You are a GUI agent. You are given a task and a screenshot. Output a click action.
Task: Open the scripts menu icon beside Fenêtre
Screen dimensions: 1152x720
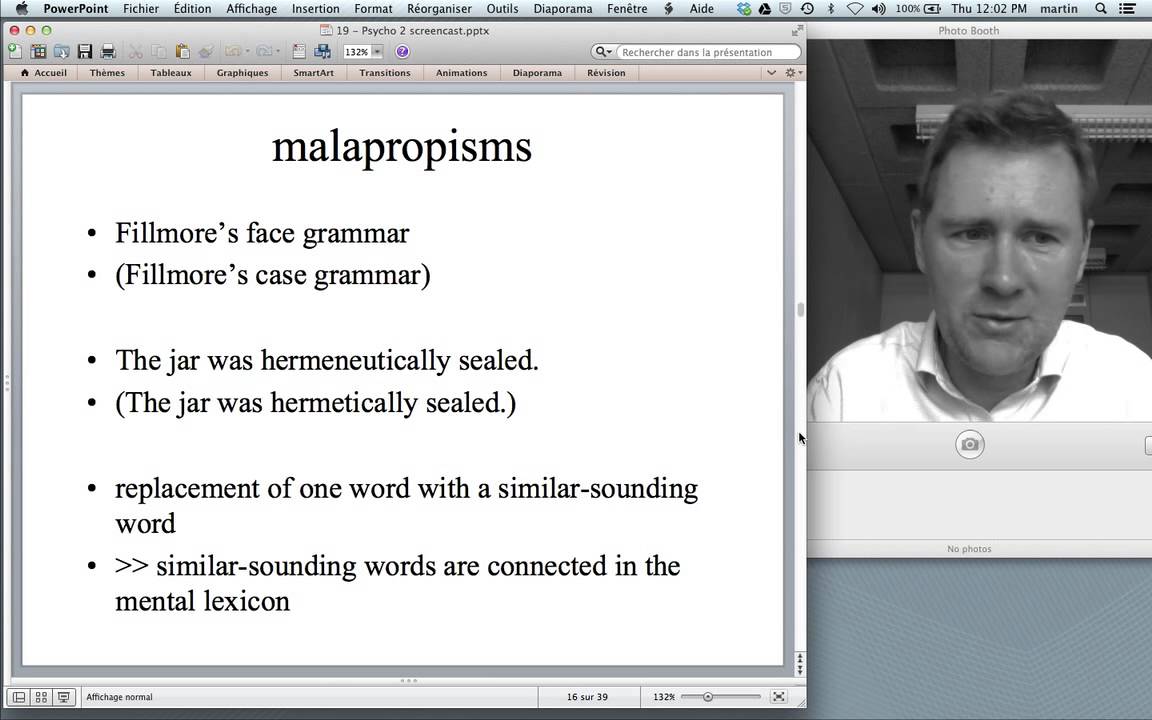669,9
